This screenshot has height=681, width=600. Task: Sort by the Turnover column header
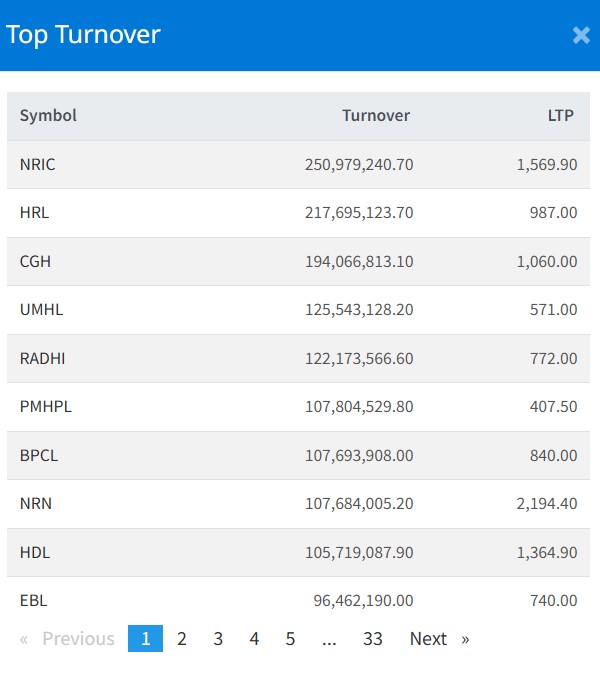[376, 115]
